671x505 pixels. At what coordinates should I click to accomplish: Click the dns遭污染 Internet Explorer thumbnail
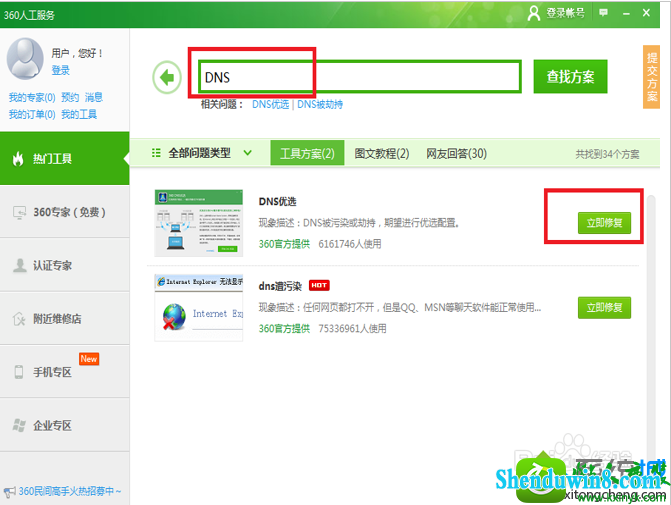(199, 308)
